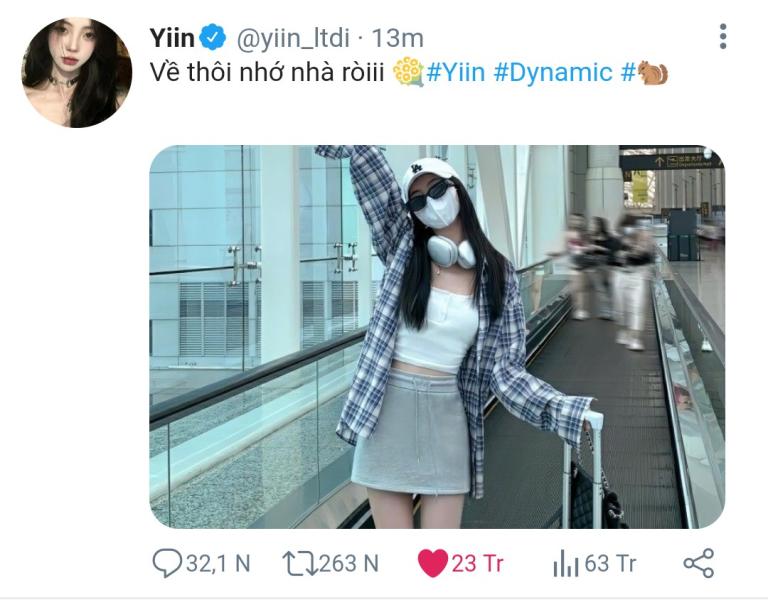View the 32,1 N replies count

click(218, 564)
